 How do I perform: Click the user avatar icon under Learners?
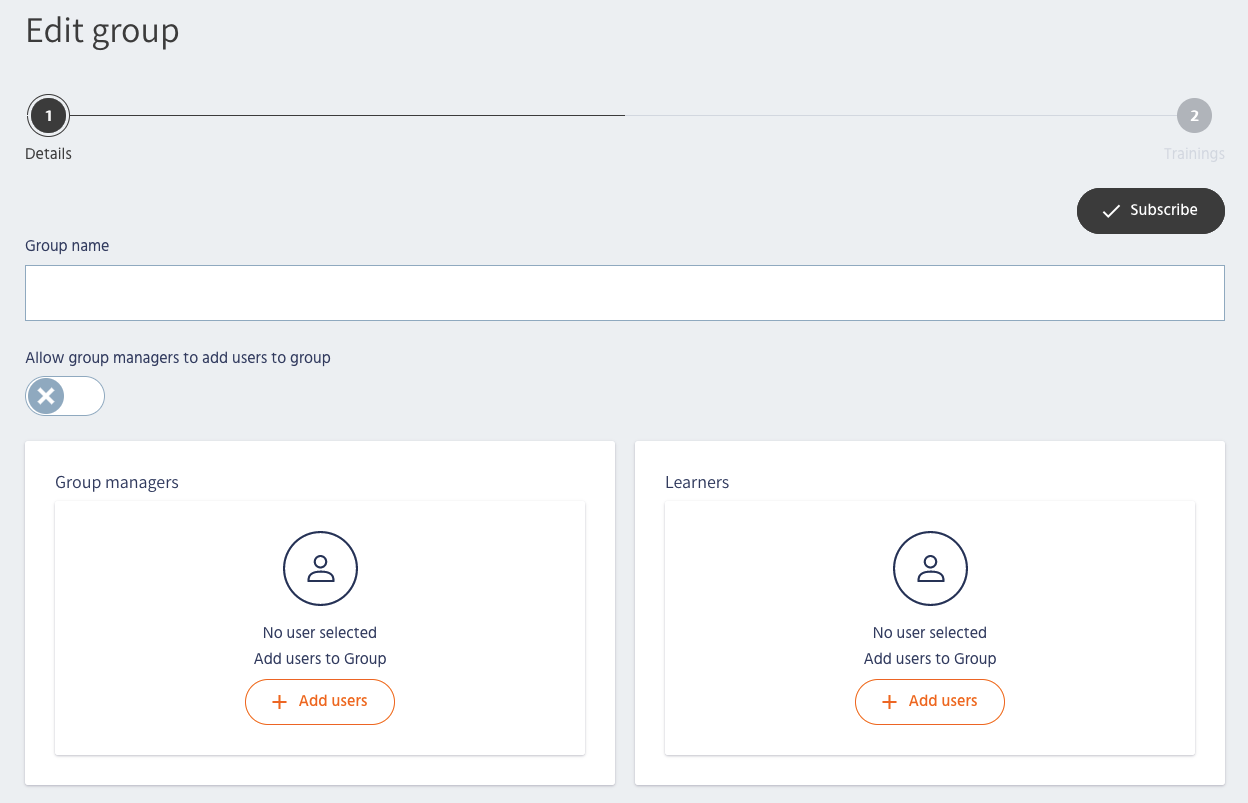tap(930, 569)
